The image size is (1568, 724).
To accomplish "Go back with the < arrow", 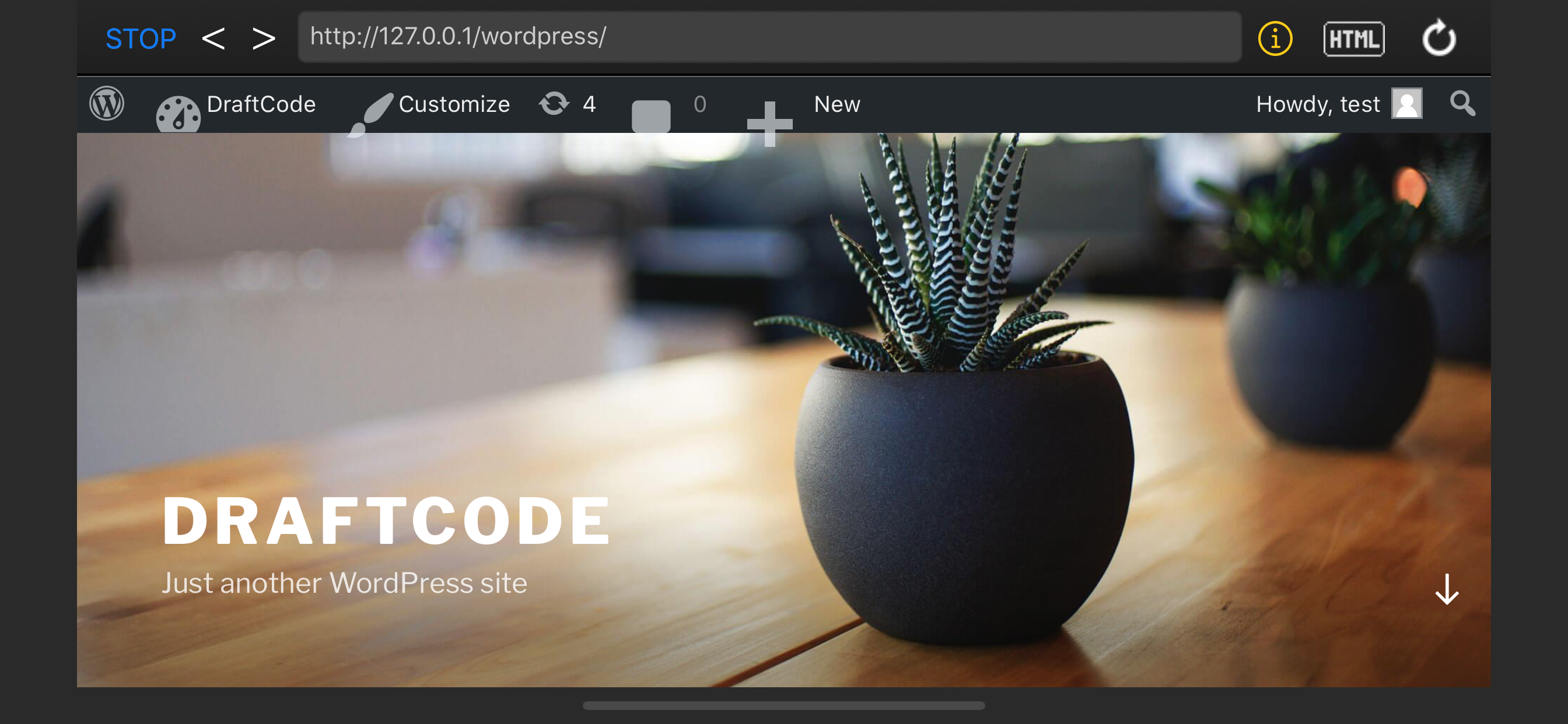I will [213, 39].
